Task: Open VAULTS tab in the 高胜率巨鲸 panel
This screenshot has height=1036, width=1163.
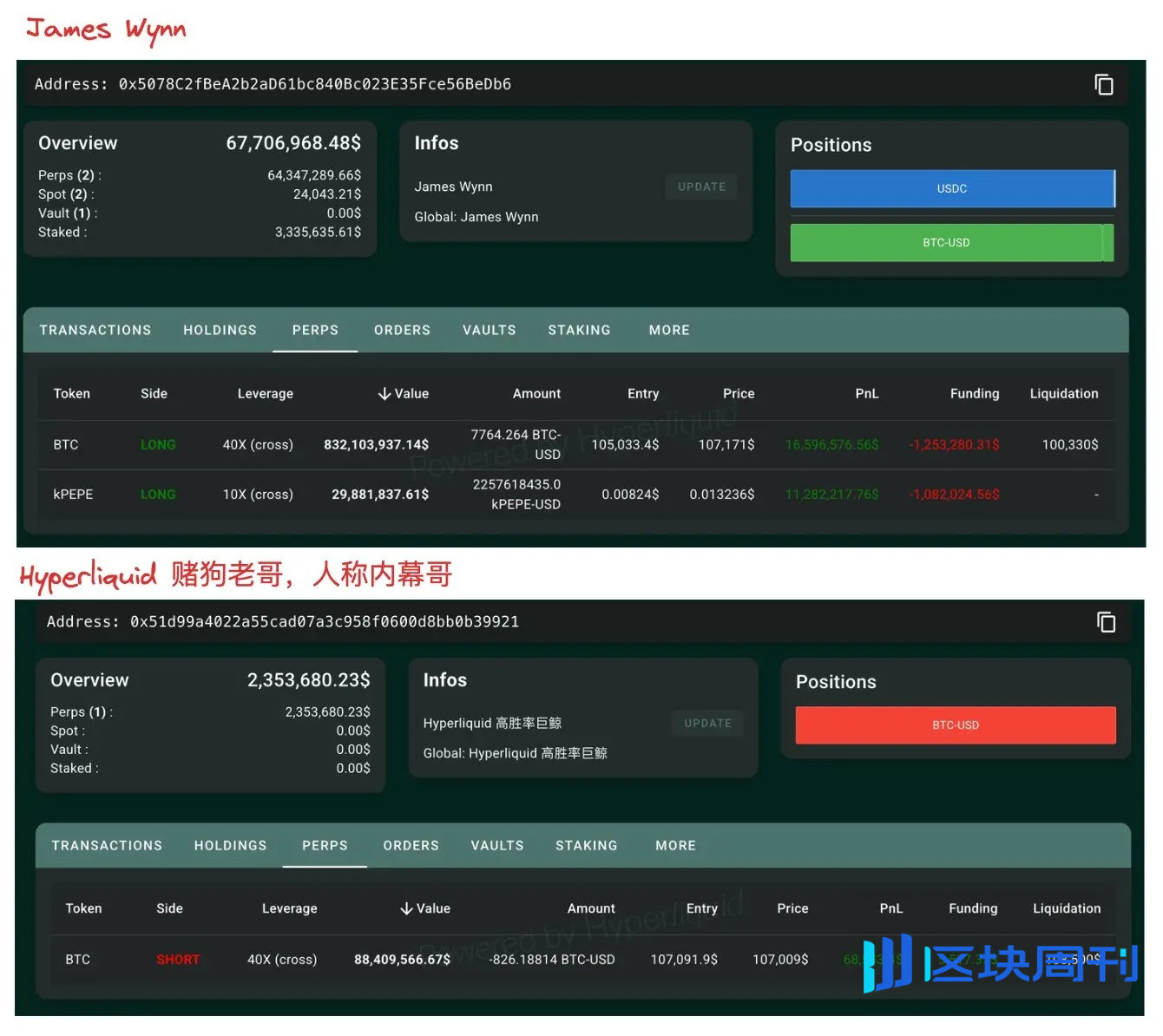Action: coord(497,846)
